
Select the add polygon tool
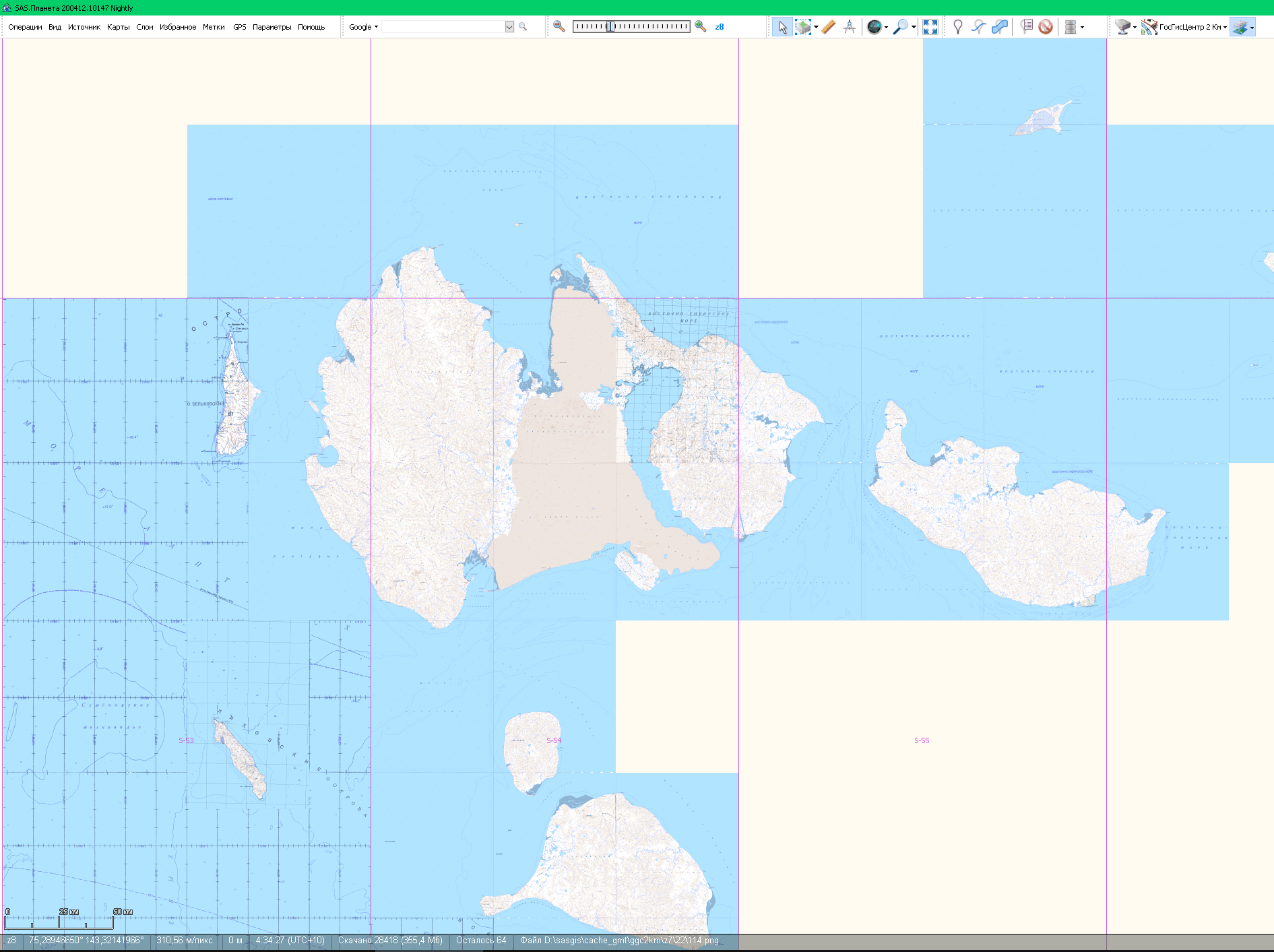point(1000,27)
